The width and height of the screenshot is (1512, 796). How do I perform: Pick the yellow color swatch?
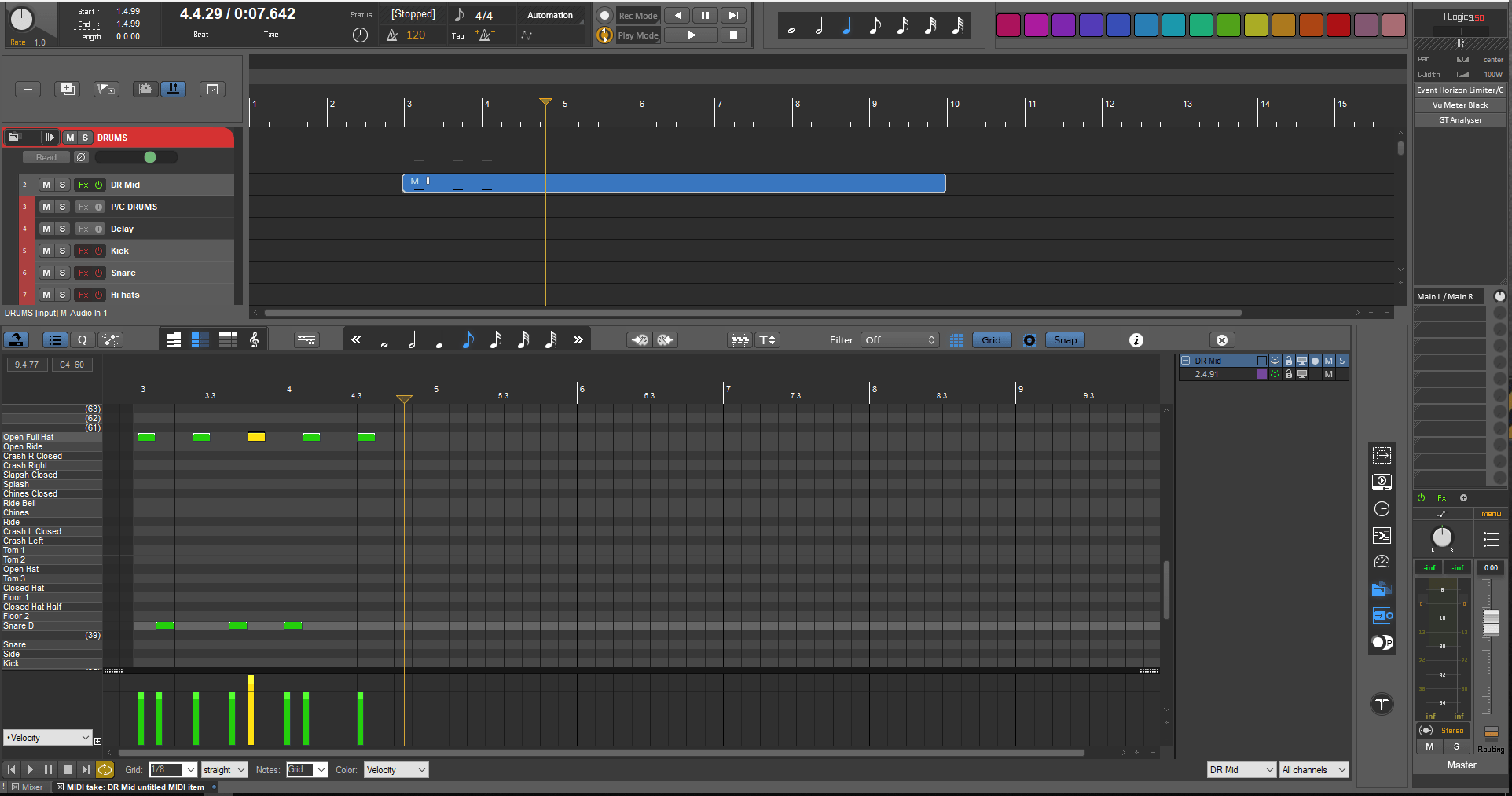click(x=1256, y=26)
